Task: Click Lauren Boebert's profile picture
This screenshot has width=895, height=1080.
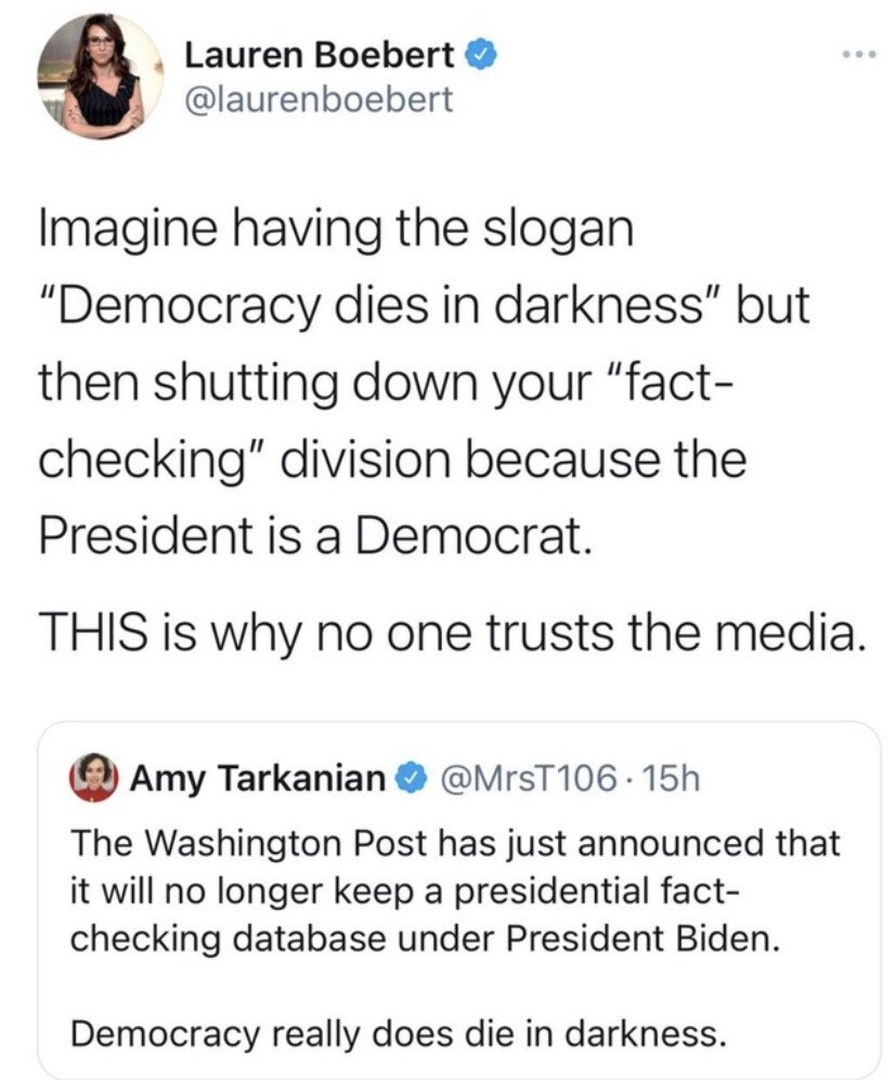Action: 99,77
